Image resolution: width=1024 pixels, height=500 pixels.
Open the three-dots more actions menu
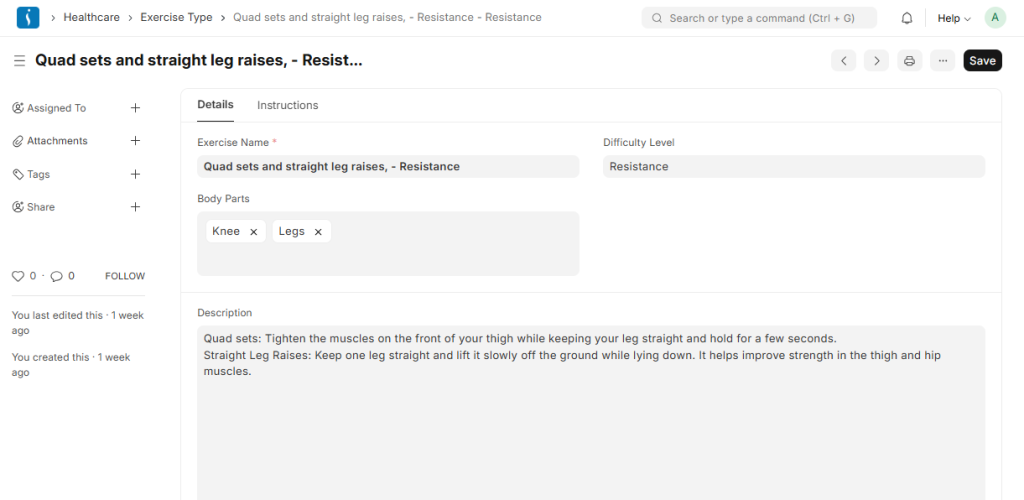tap(942, 61)
